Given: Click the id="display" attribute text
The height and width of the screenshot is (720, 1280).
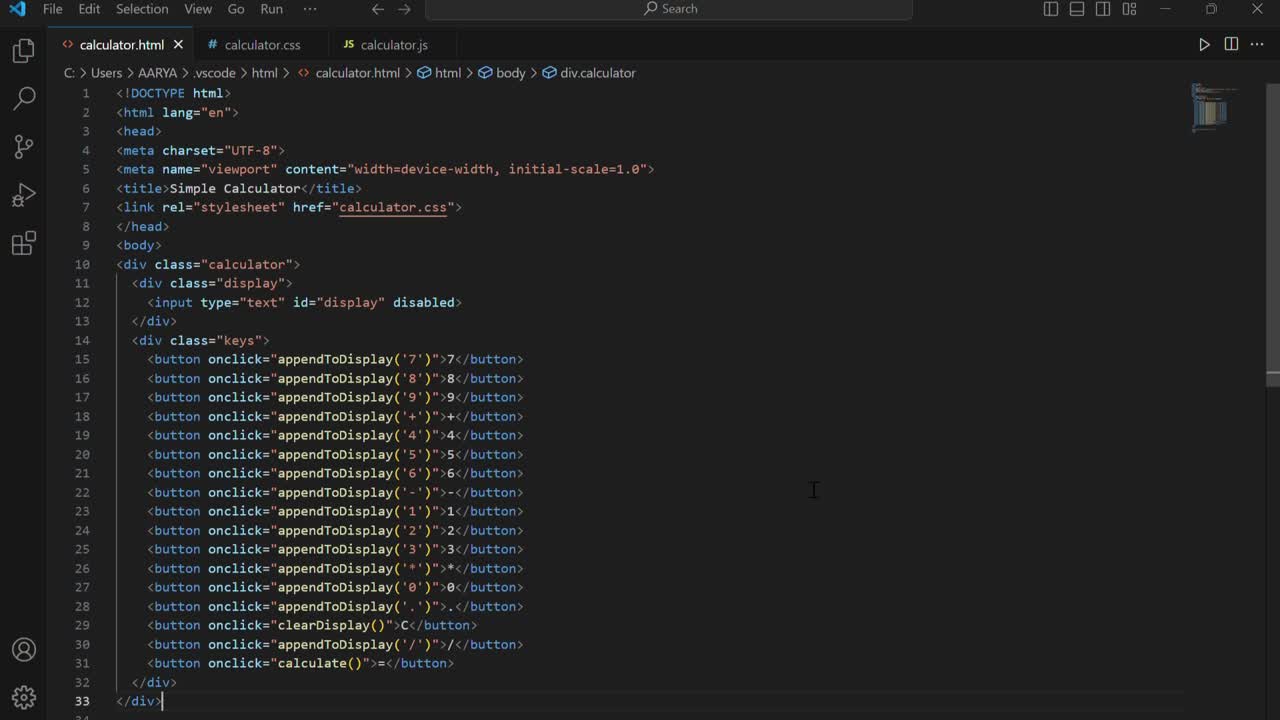Looking at the screenshot, I should (x=339, y=302).
